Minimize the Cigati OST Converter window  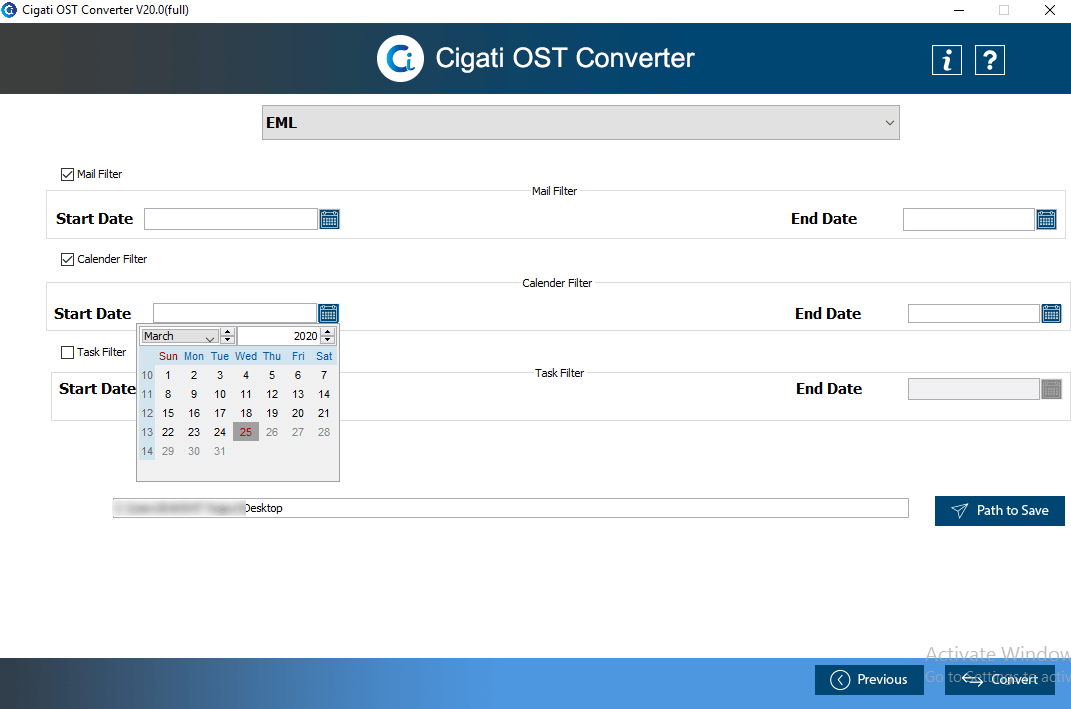pyautogui.click(x=959, y=10)
